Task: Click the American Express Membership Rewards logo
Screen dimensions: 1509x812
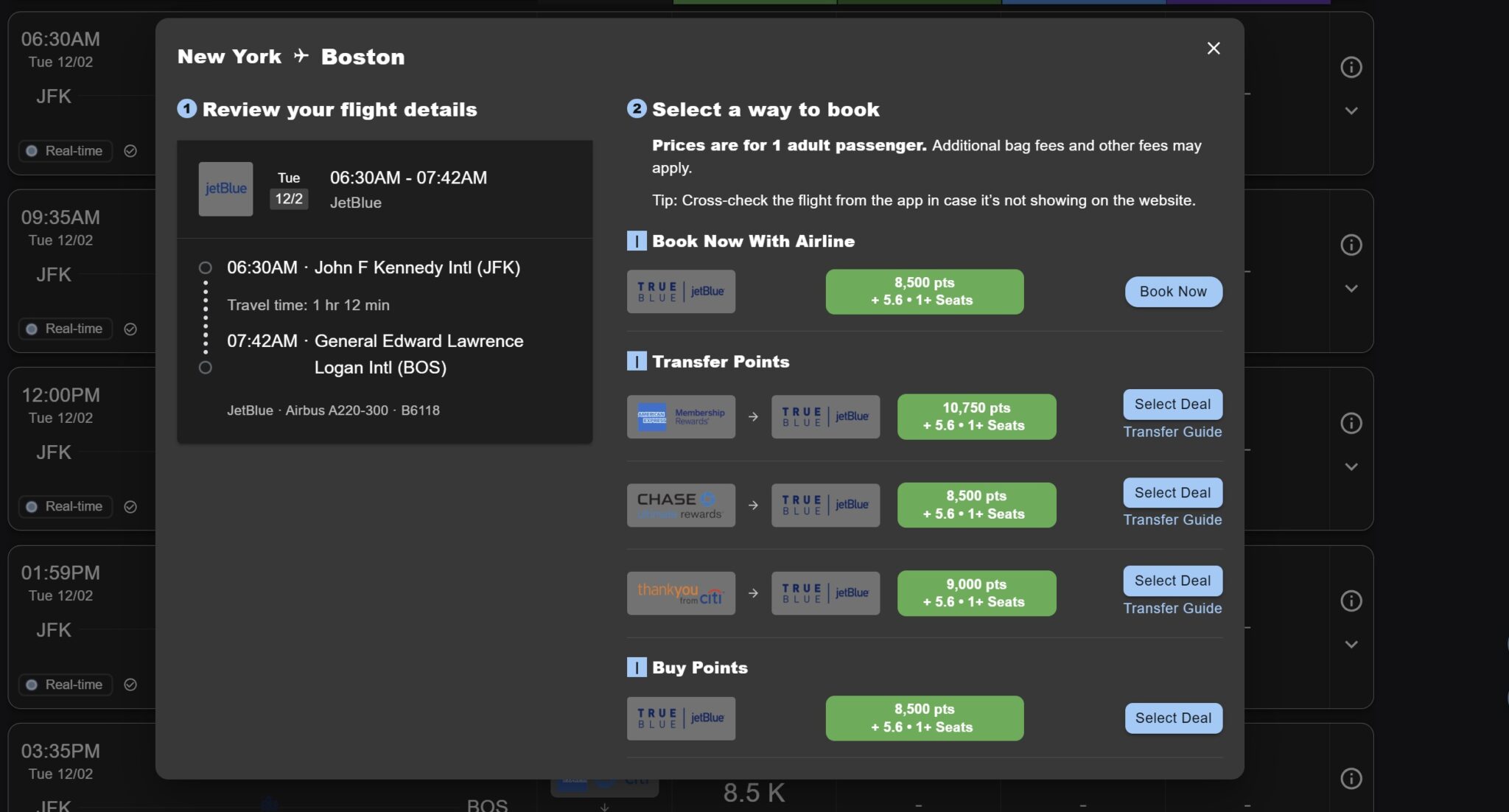Action: 681,417
